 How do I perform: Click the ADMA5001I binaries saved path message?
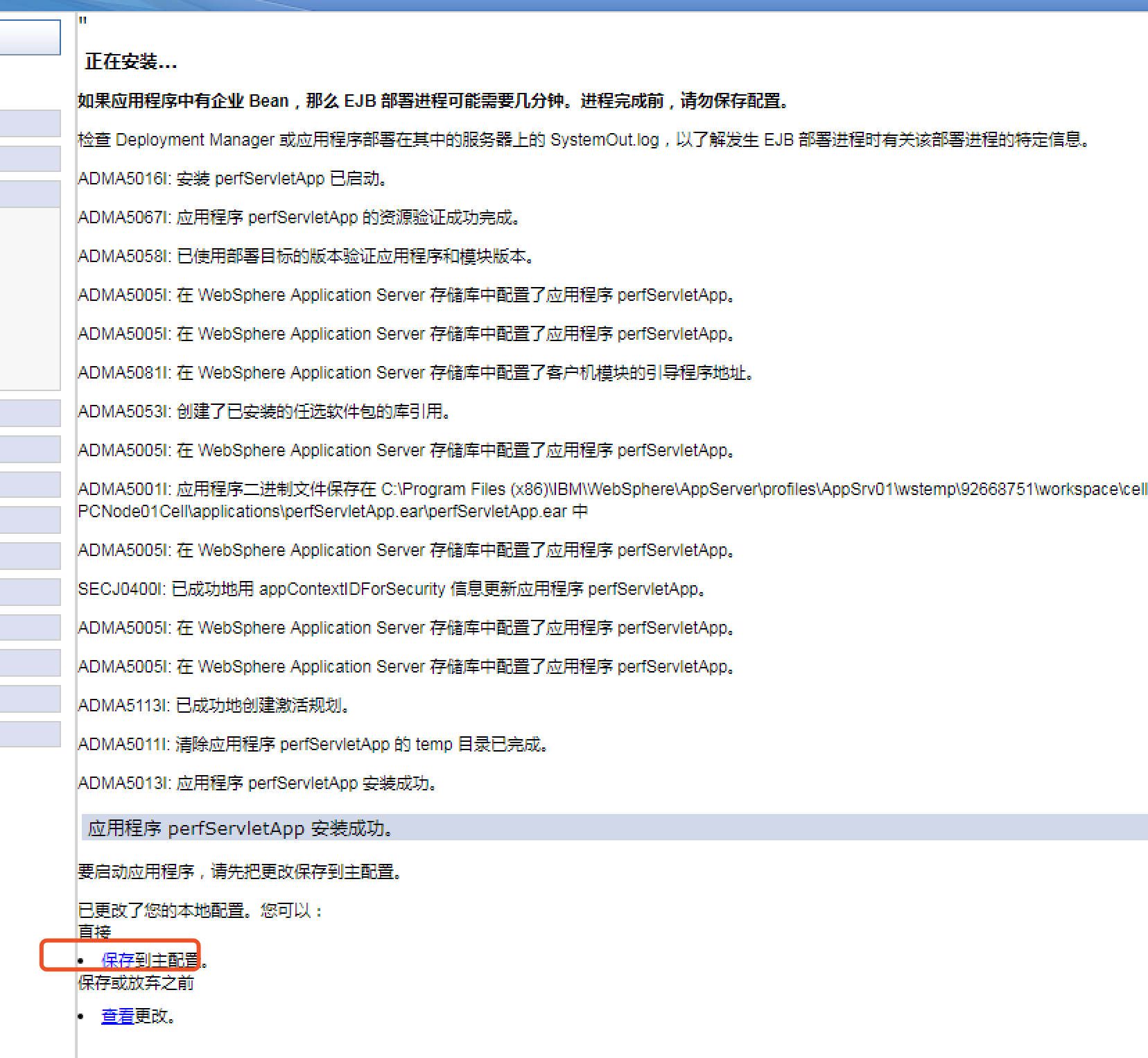pos(613,500)
